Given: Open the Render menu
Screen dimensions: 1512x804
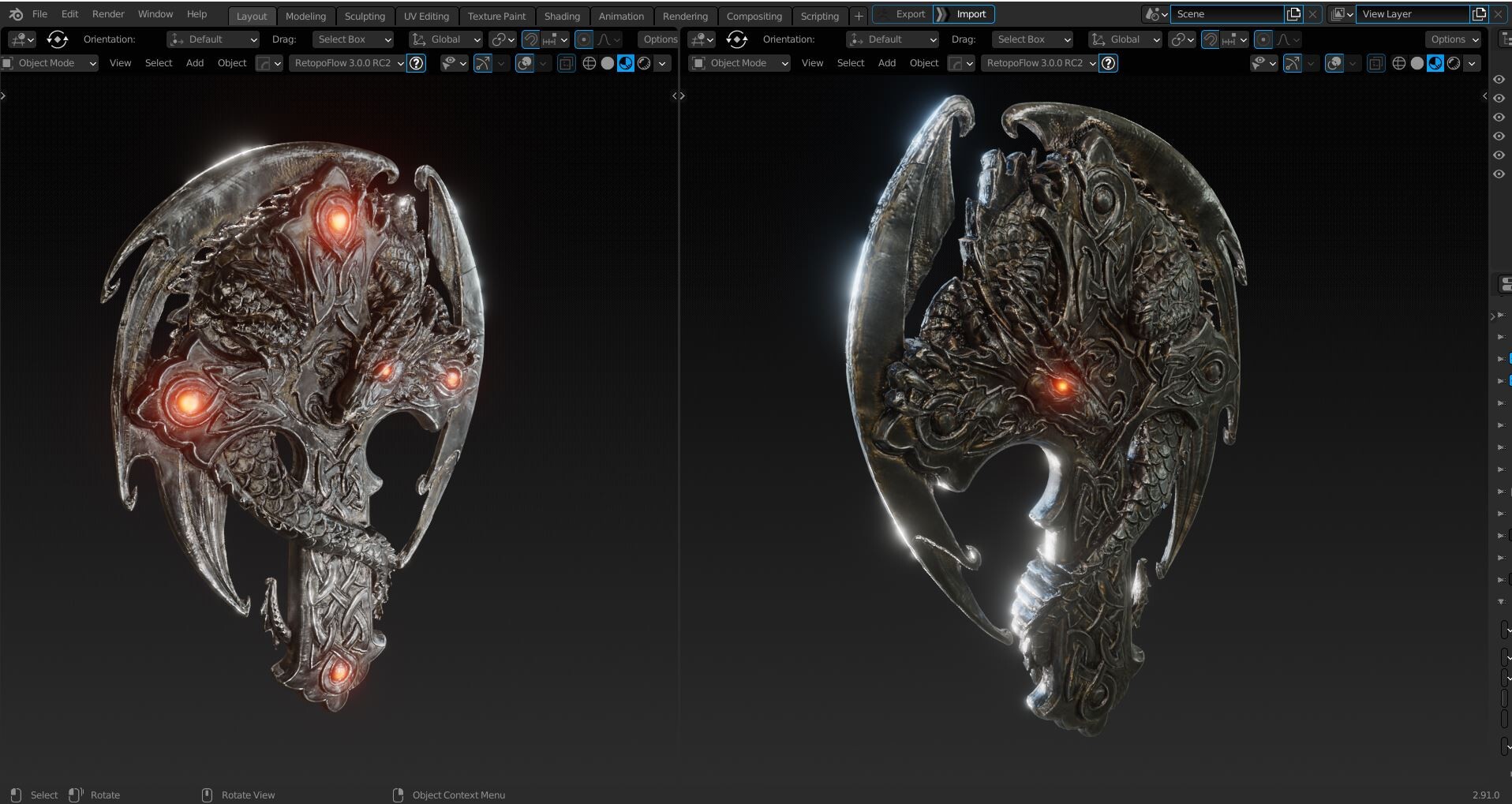Looking at the screenshot, I should (108, 14).
